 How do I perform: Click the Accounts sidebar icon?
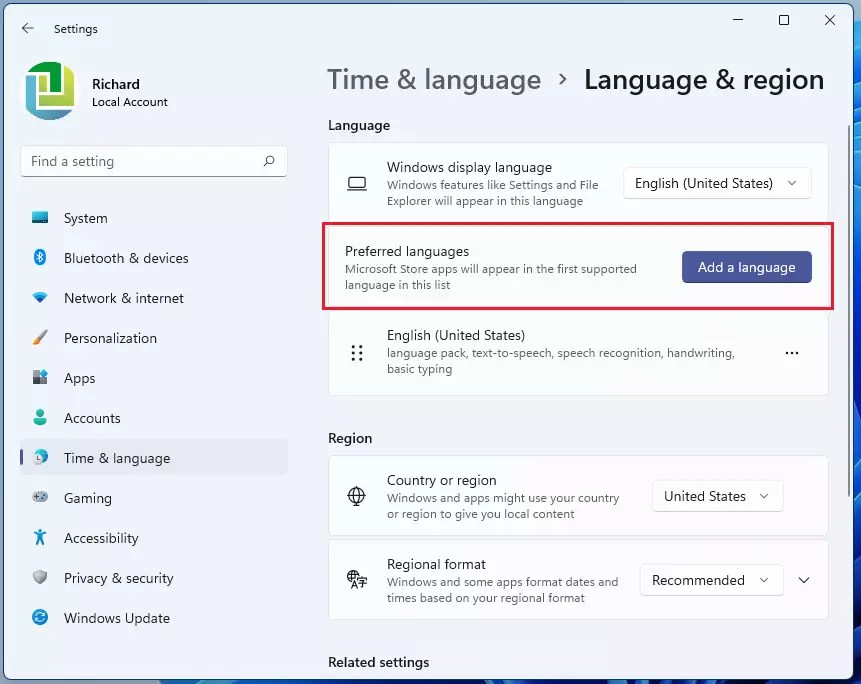point(40,418)
